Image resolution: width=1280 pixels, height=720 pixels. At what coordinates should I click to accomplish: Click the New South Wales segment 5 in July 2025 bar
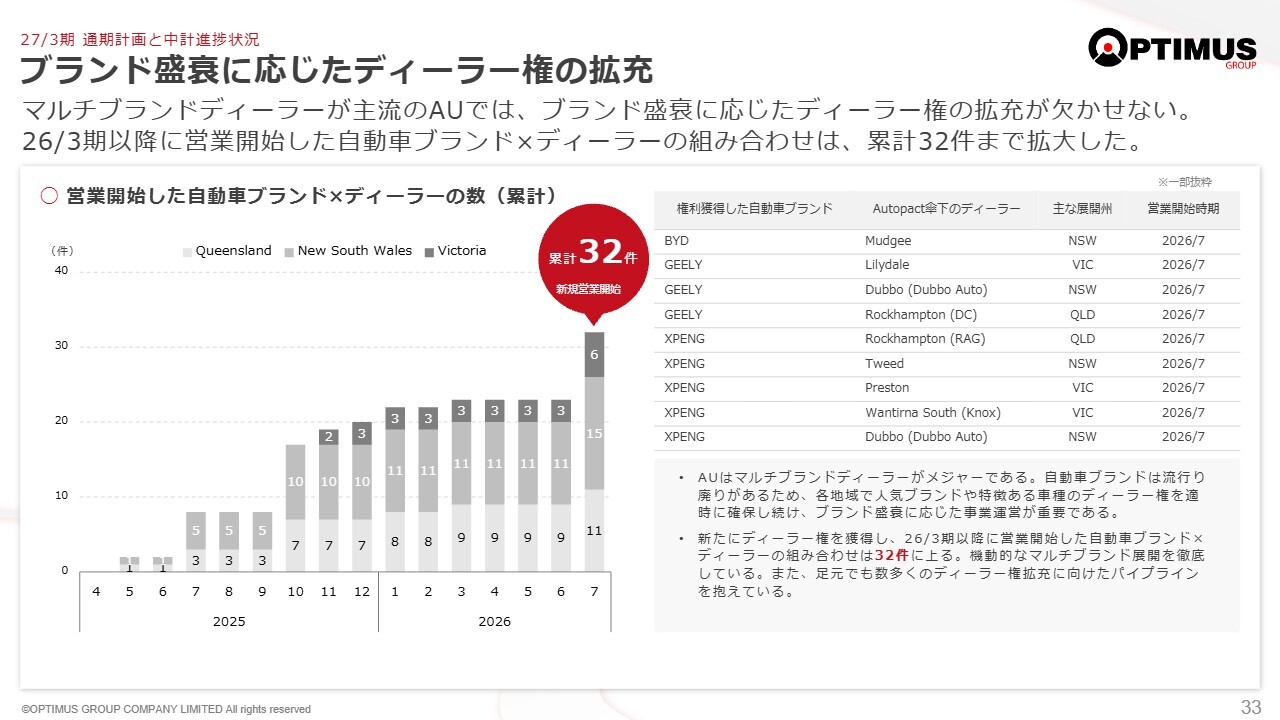coord(197,530)
